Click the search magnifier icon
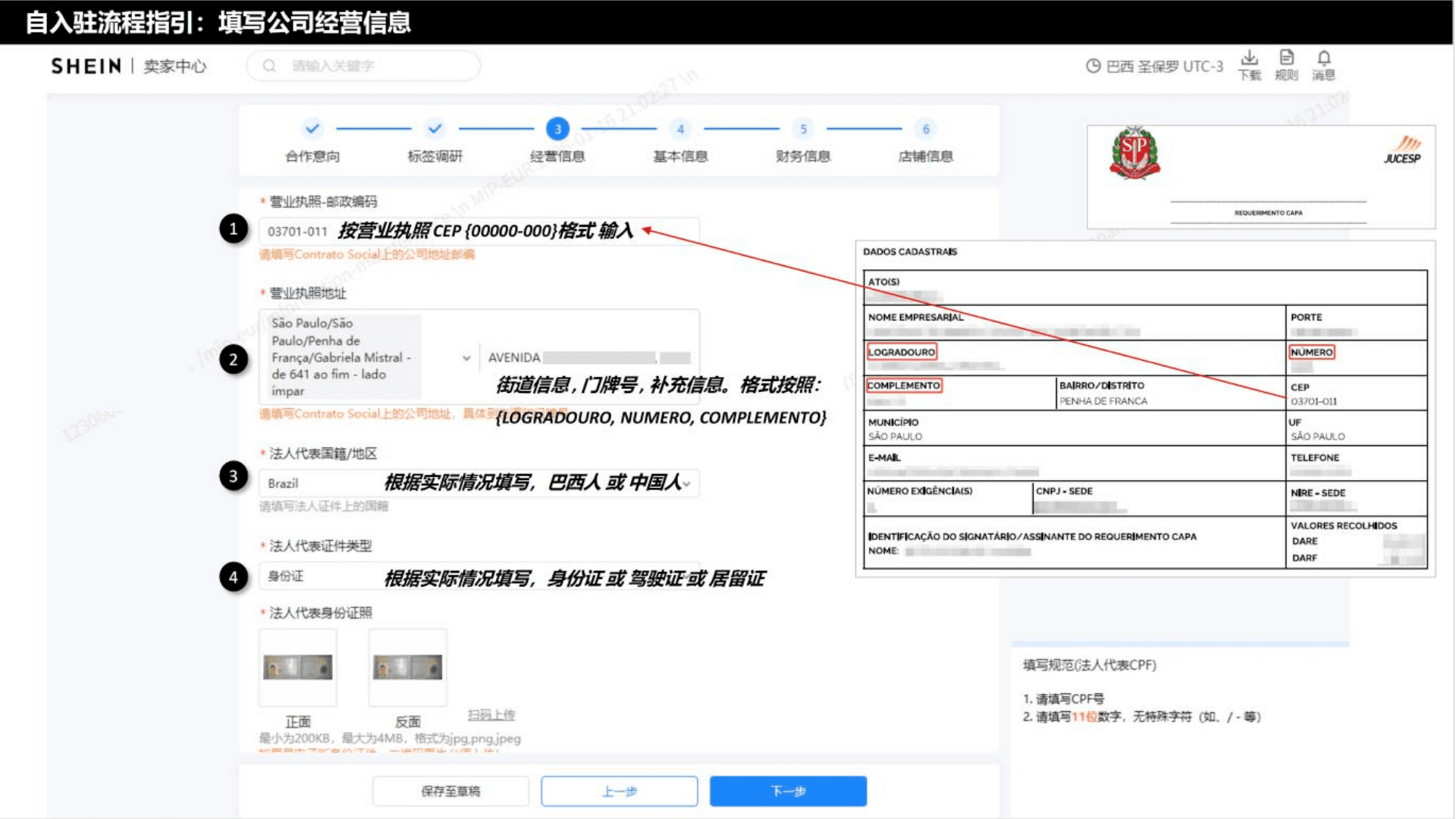Image resolution: width=1456 pixels, height=819 pixels. [x=269, y=66]
